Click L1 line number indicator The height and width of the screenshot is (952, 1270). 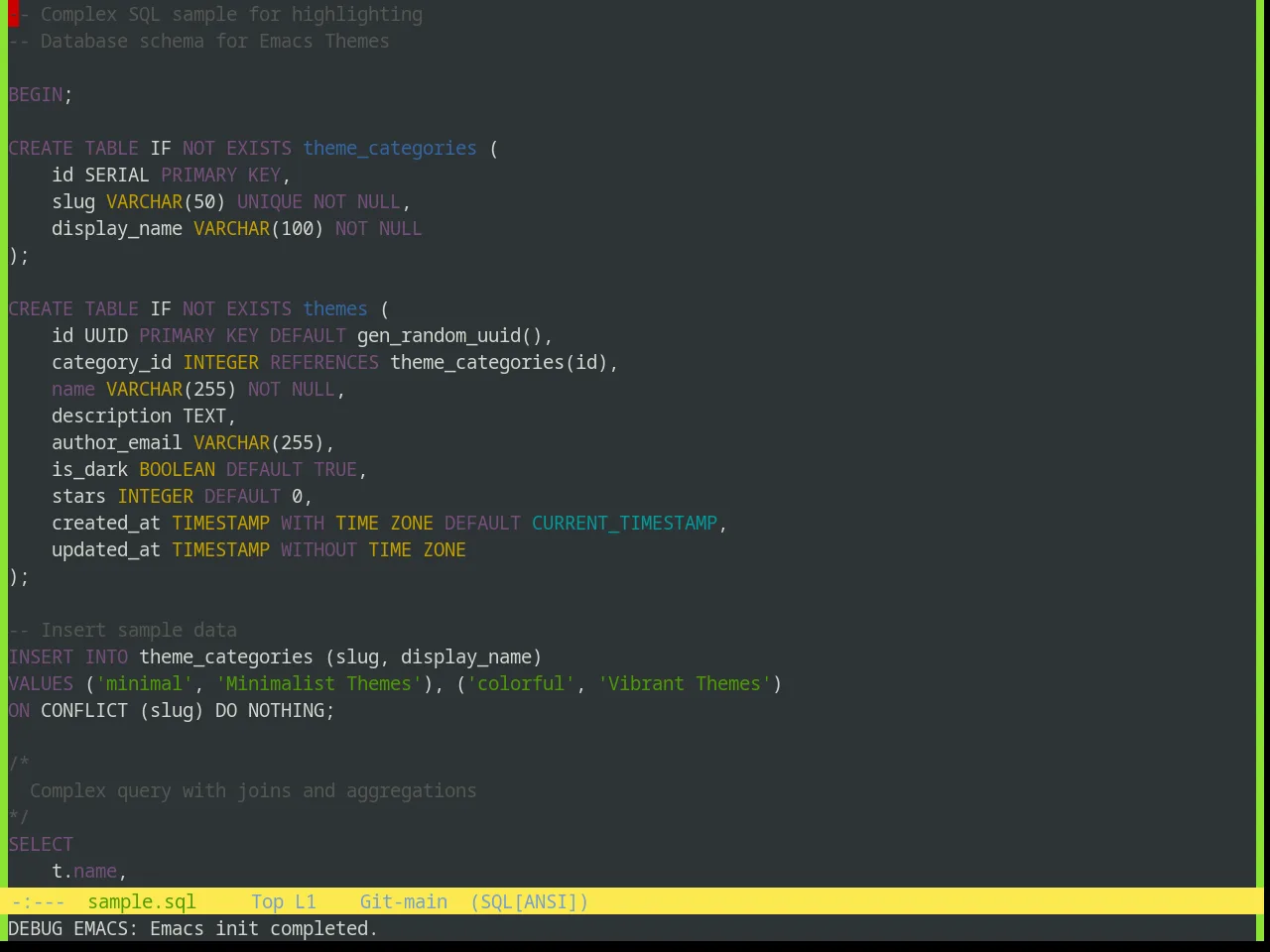(306, 901)
